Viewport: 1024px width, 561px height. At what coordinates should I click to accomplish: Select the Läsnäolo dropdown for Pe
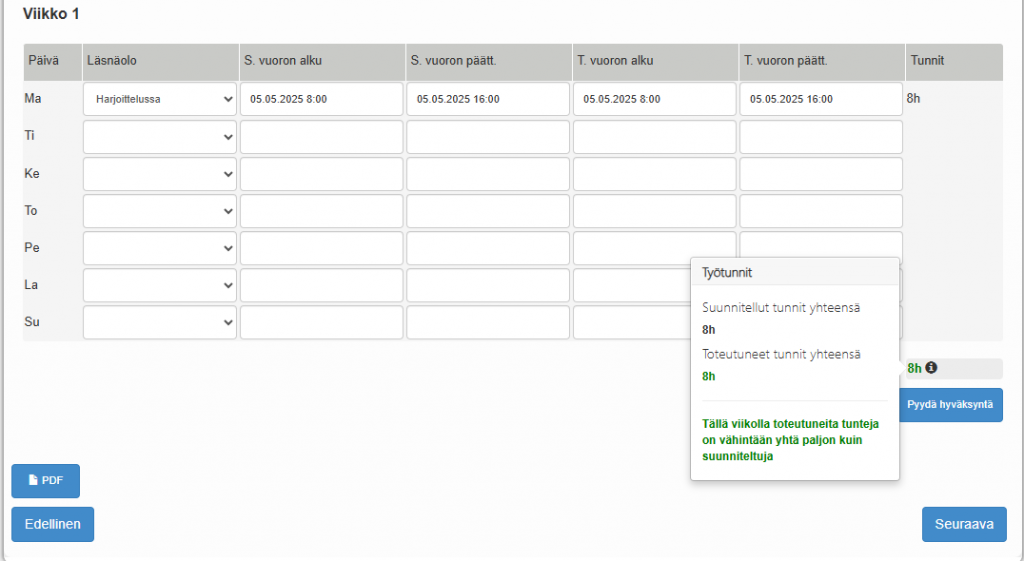160,248
